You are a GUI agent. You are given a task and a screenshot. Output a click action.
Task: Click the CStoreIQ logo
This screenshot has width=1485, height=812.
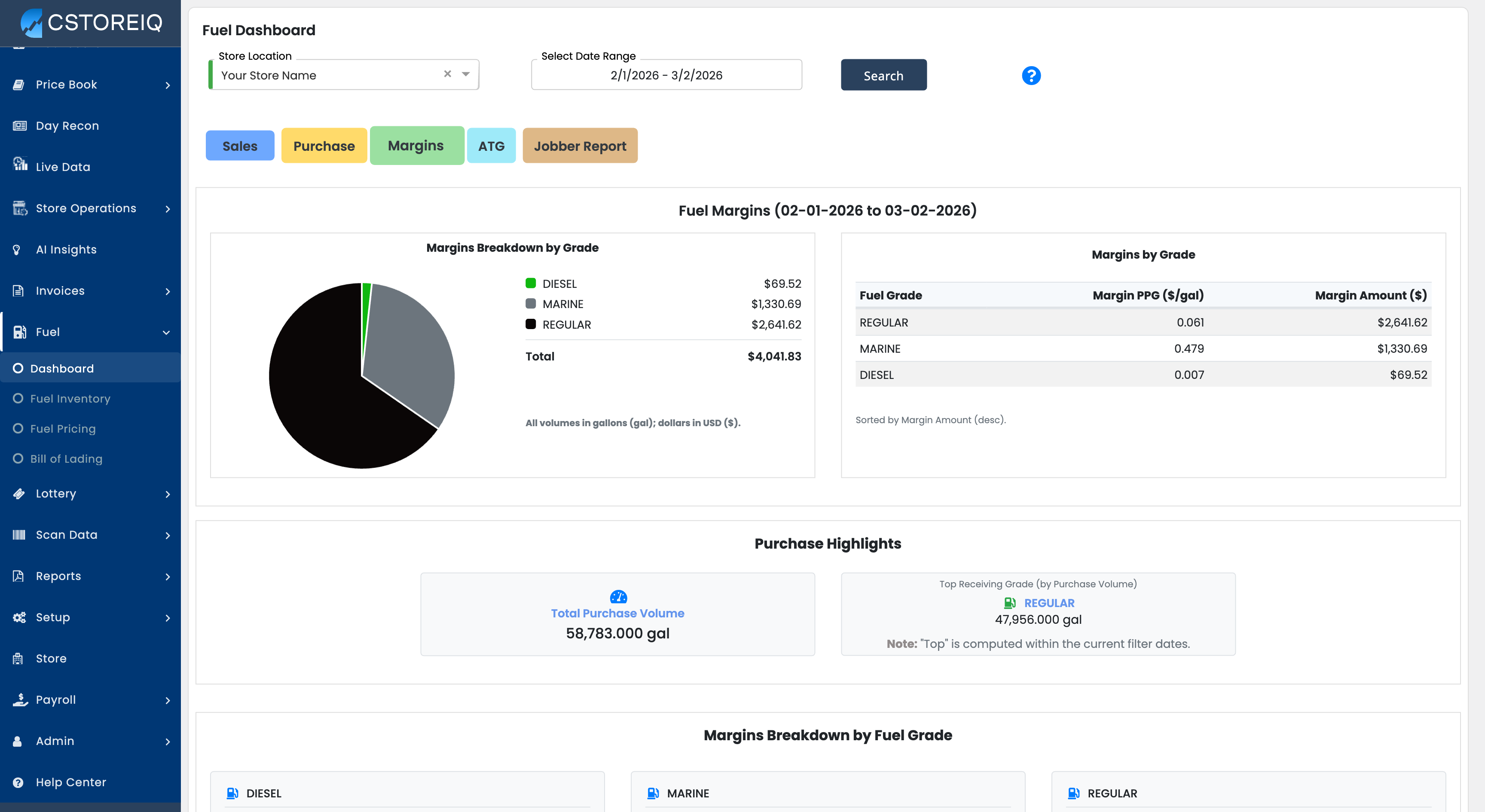(x=91, y=23)
